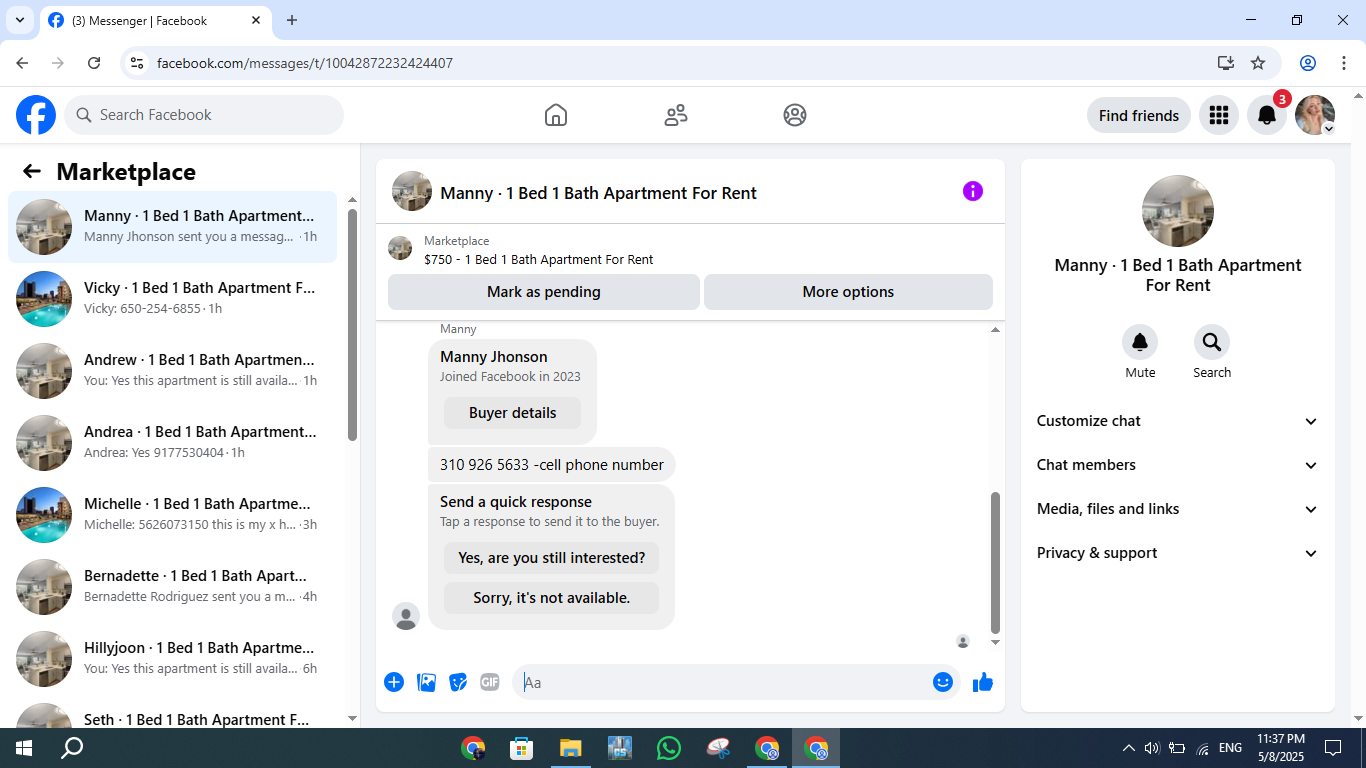Screen dimensions: 1366x768
Task: Open conversation information purple icon
Action: coord(973,191)
